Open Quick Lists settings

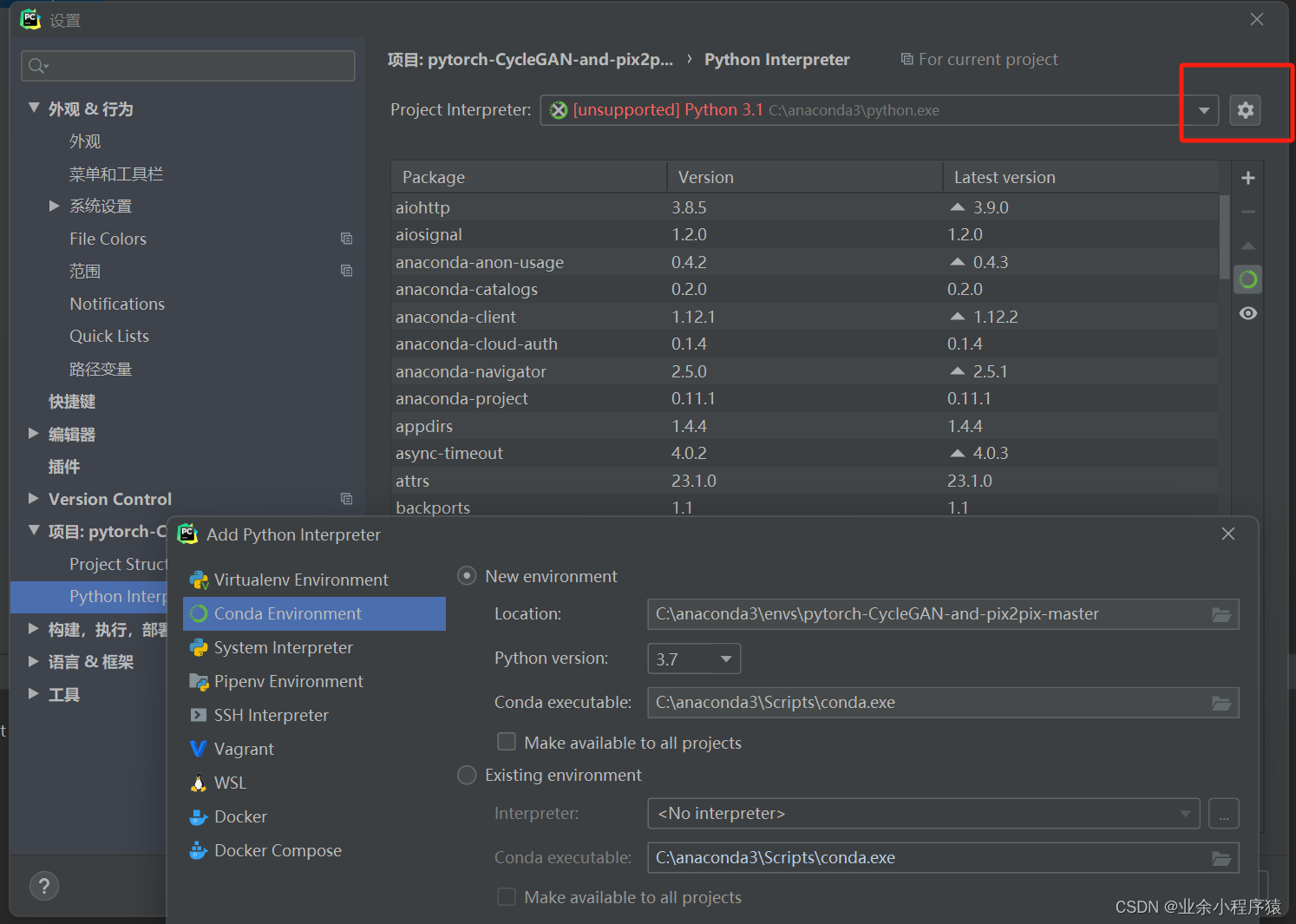[x=109, y=336]
